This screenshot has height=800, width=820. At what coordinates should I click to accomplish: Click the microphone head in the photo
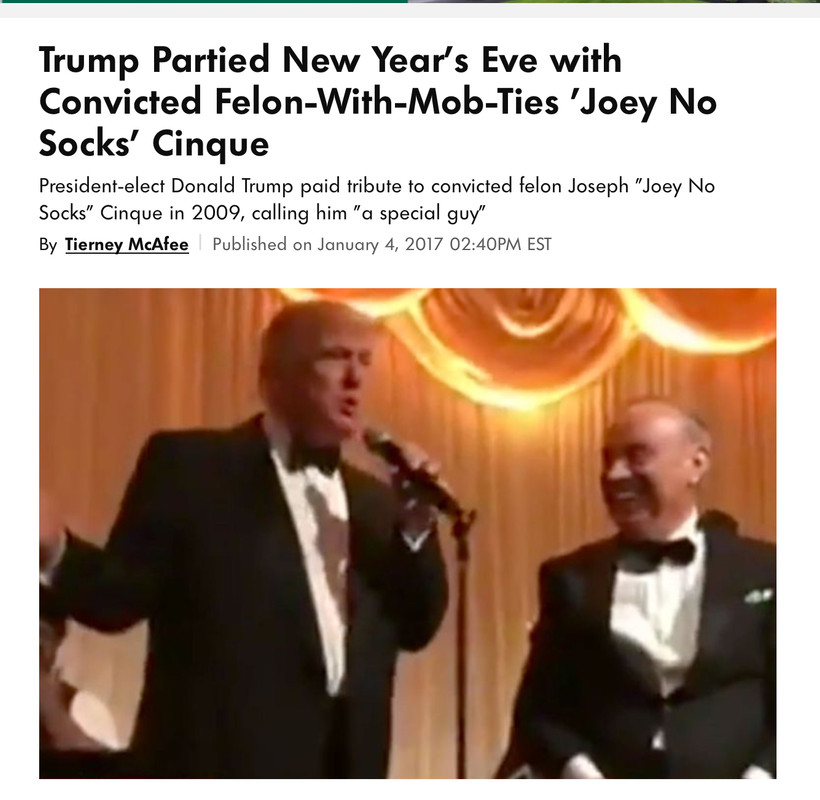[379, 443]
